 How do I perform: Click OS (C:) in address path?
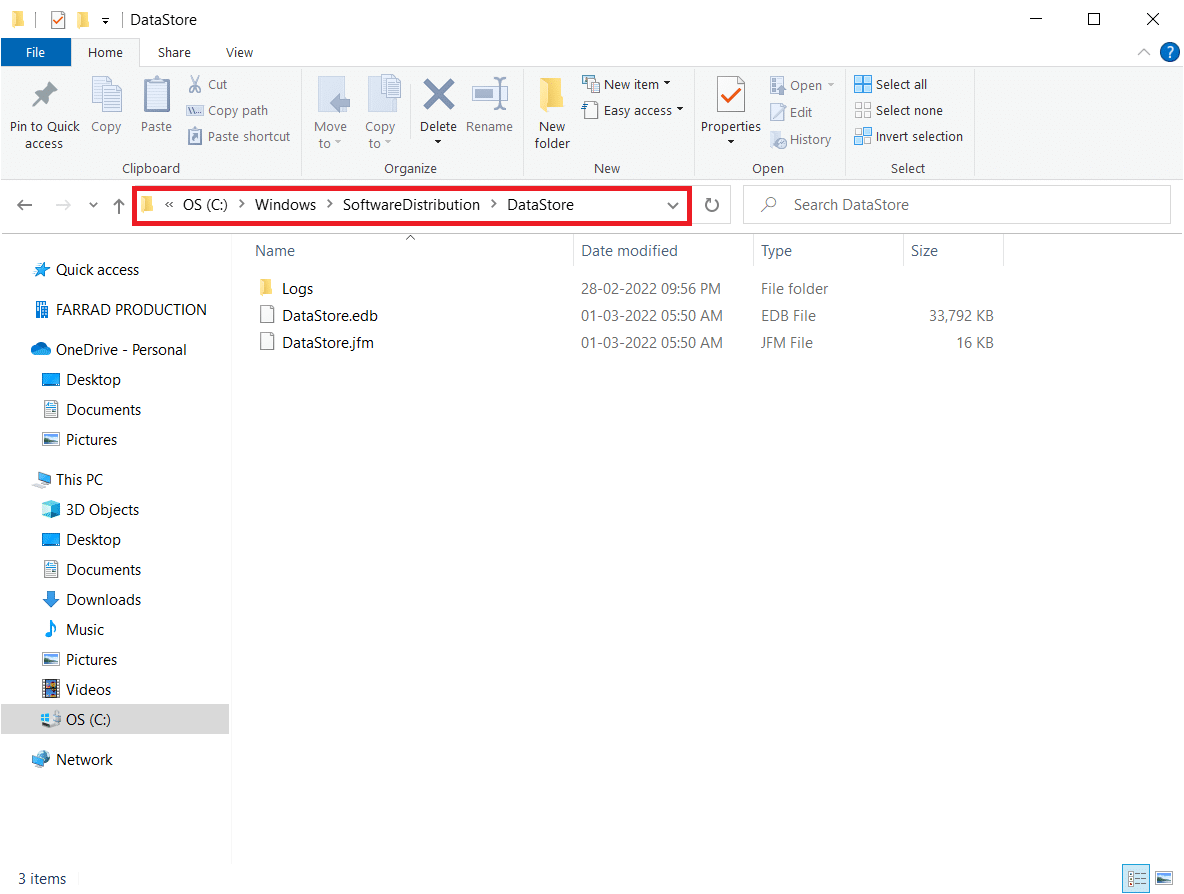(205, 205)
